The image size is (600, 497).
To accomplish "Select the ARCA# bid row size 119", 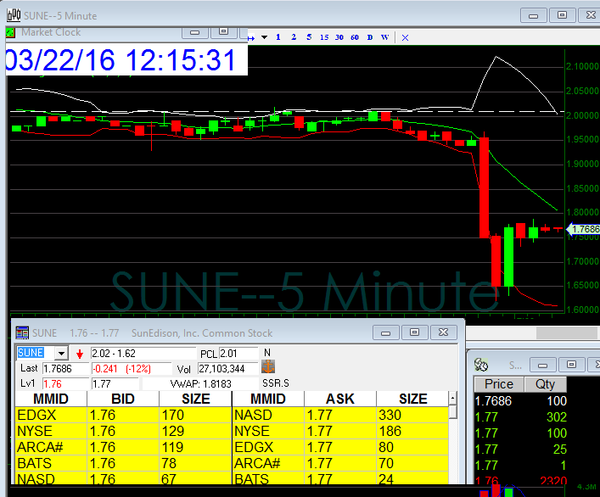I will tap(123, 447).
